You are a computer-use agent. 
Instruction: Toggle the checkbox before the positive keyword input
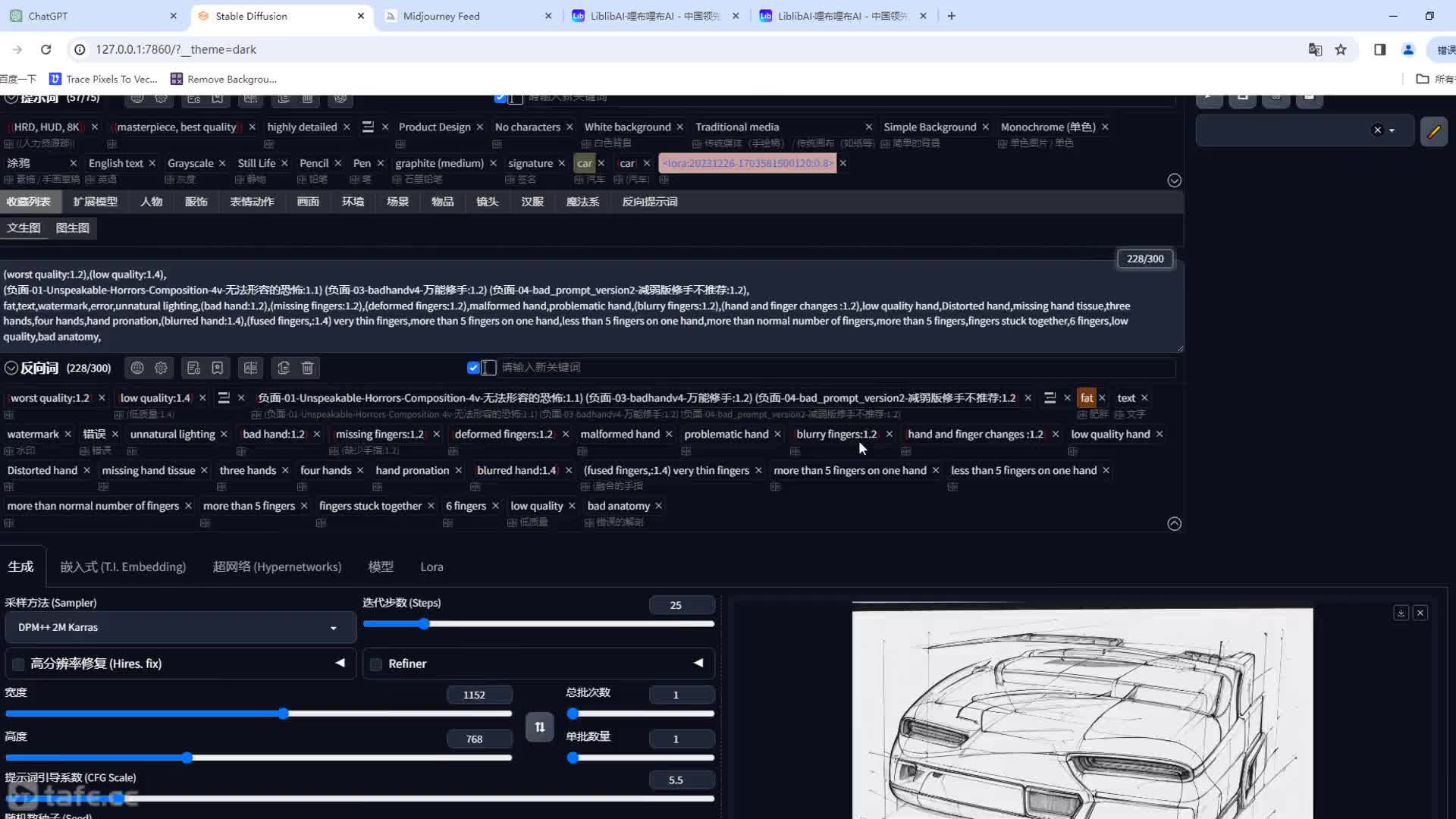pos(500,98)
